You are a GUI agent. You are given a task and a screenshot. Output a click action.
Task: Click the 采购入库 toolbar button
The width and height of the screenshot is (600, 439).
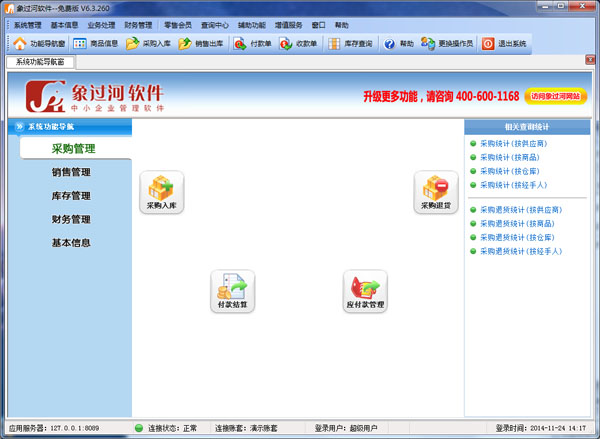pyautogui.click(x=148, y=44)
